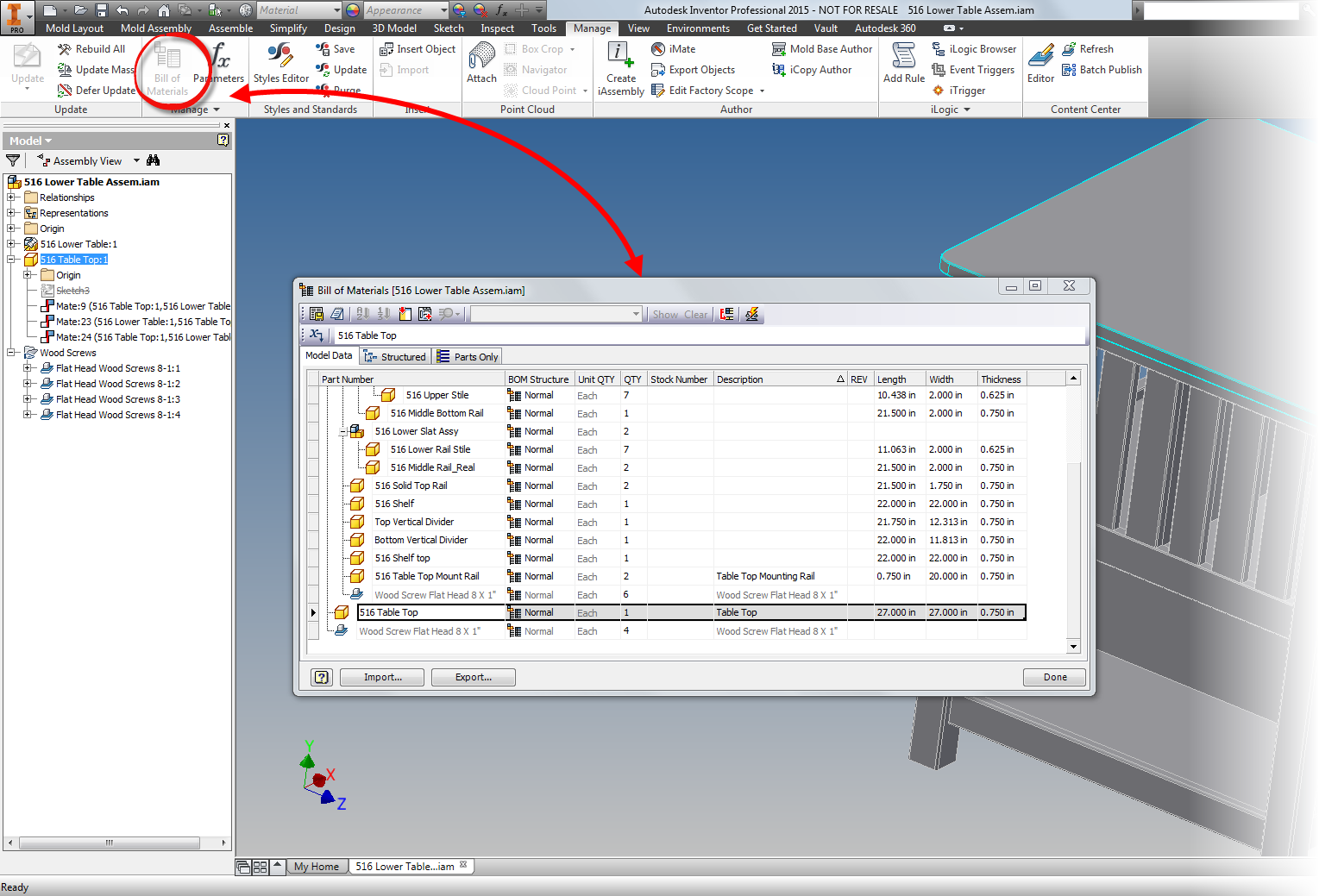Expand the Manage panel dropdown arrow
This screenshot has height=896, width=1319.
[217, 110]
